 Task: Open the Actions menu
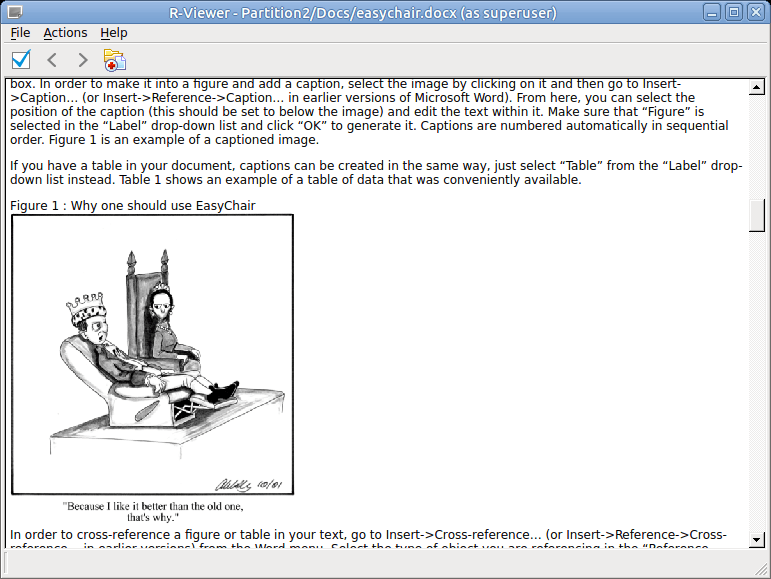click(x=65, y=33)
